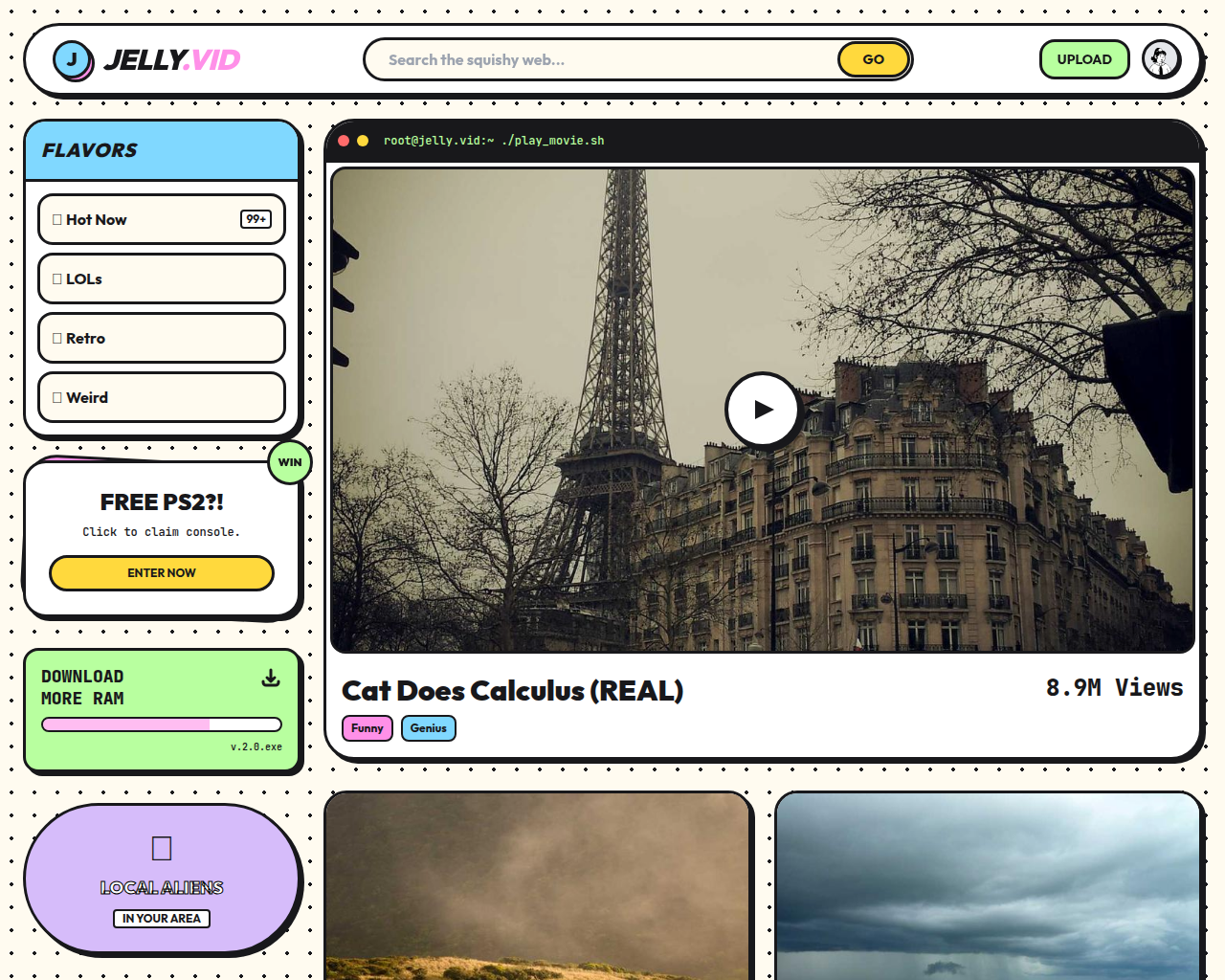The image size is (1225, 980).
Task: Click the ENTER NOW button
Action: point(161,573)
